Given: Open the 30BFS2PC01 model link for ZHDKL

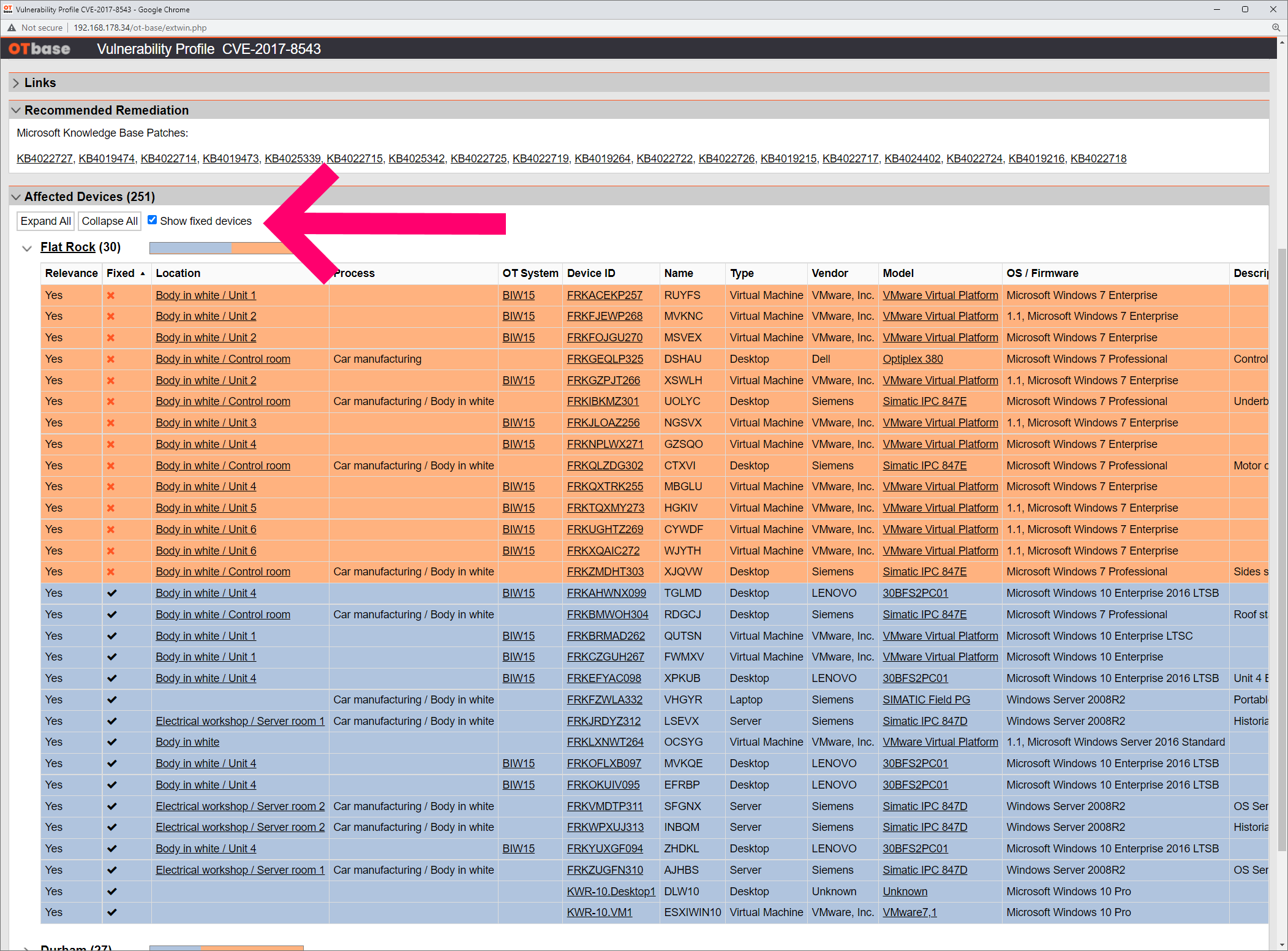Looking at the screenshot, I should point(915,849).
